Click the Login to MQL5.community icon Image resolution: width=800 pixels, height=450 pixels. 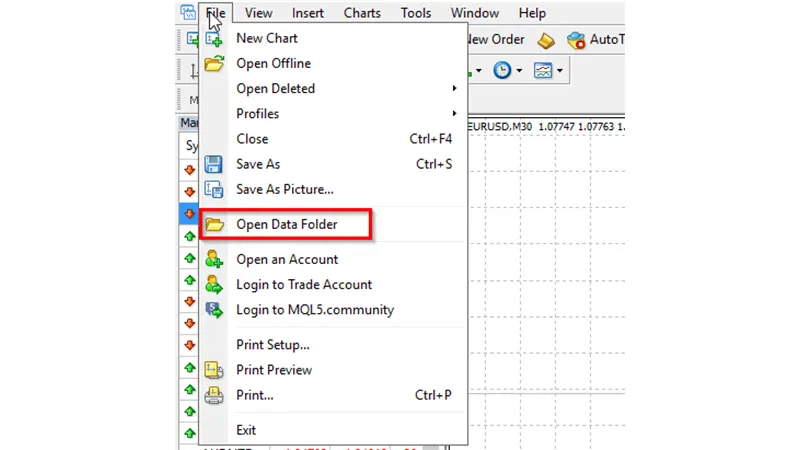coord(214,310)
